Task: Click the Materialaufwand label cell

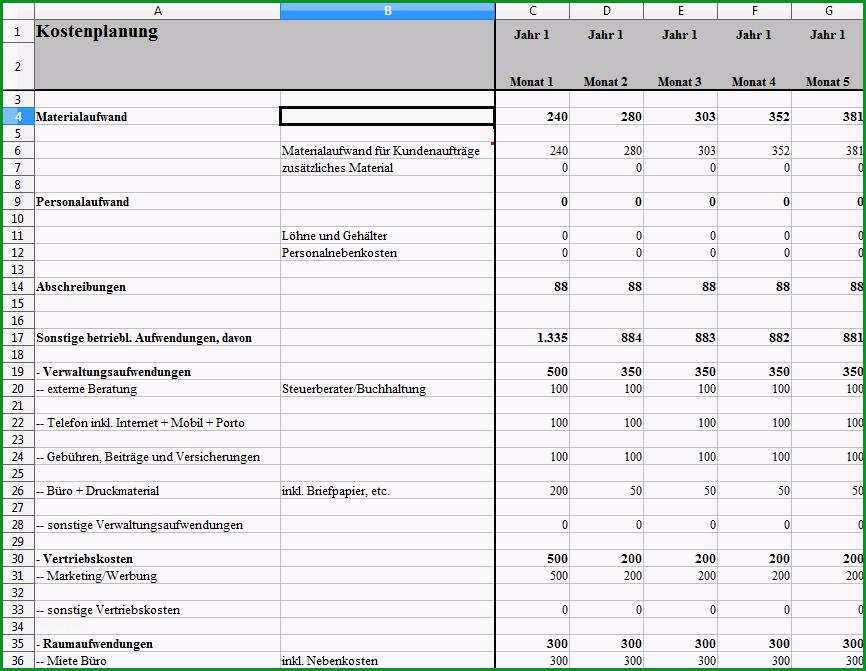Action: point(157,117)
